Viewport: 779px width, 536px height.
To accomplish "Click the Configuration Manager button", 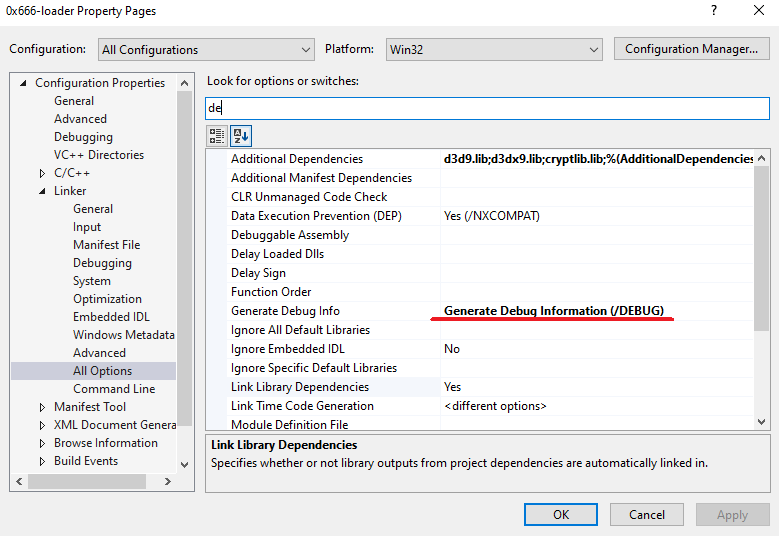I will point(691,49).
